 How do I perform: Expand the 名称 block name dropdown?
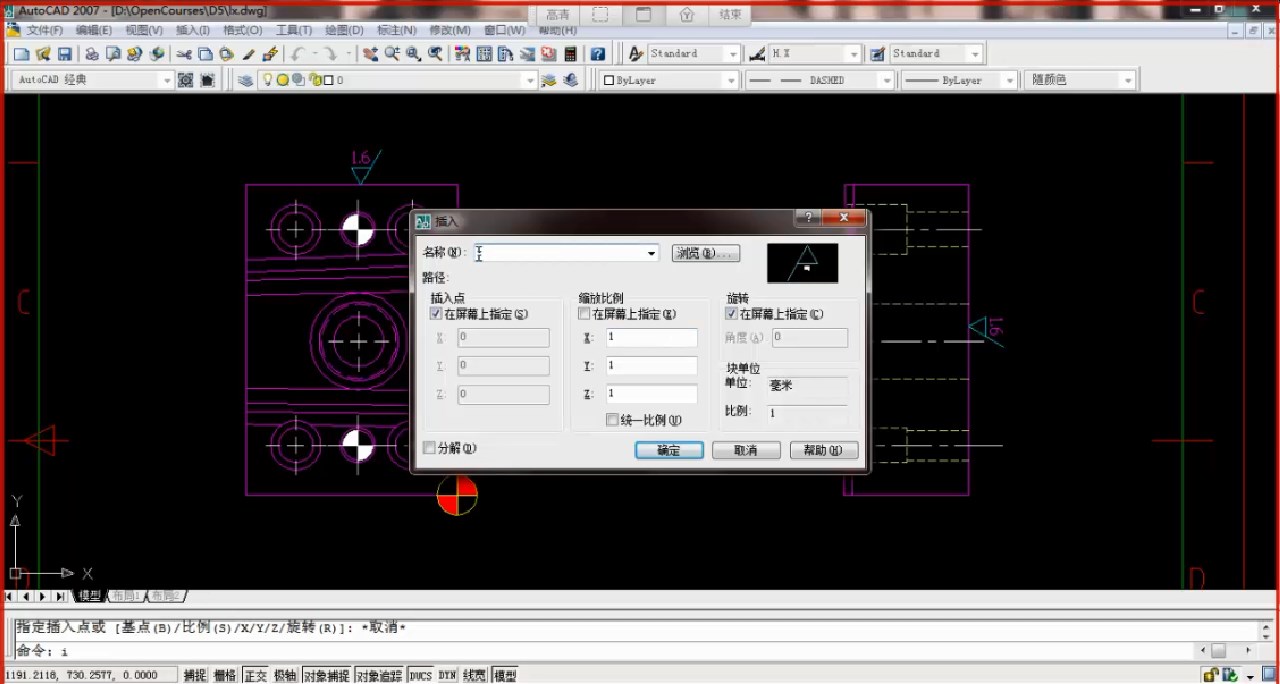[x=651, y=254]
